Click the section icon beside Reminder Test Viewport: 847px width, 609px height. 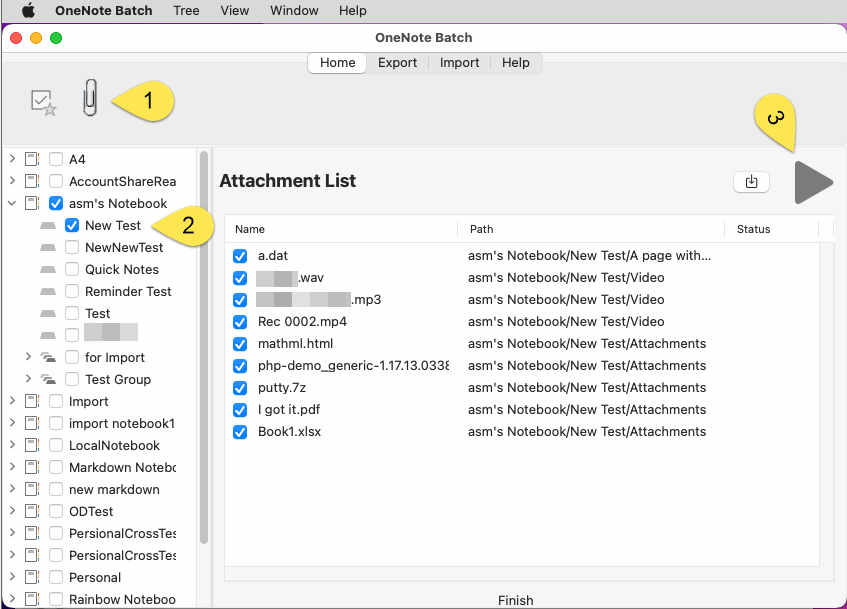(48, 292)
